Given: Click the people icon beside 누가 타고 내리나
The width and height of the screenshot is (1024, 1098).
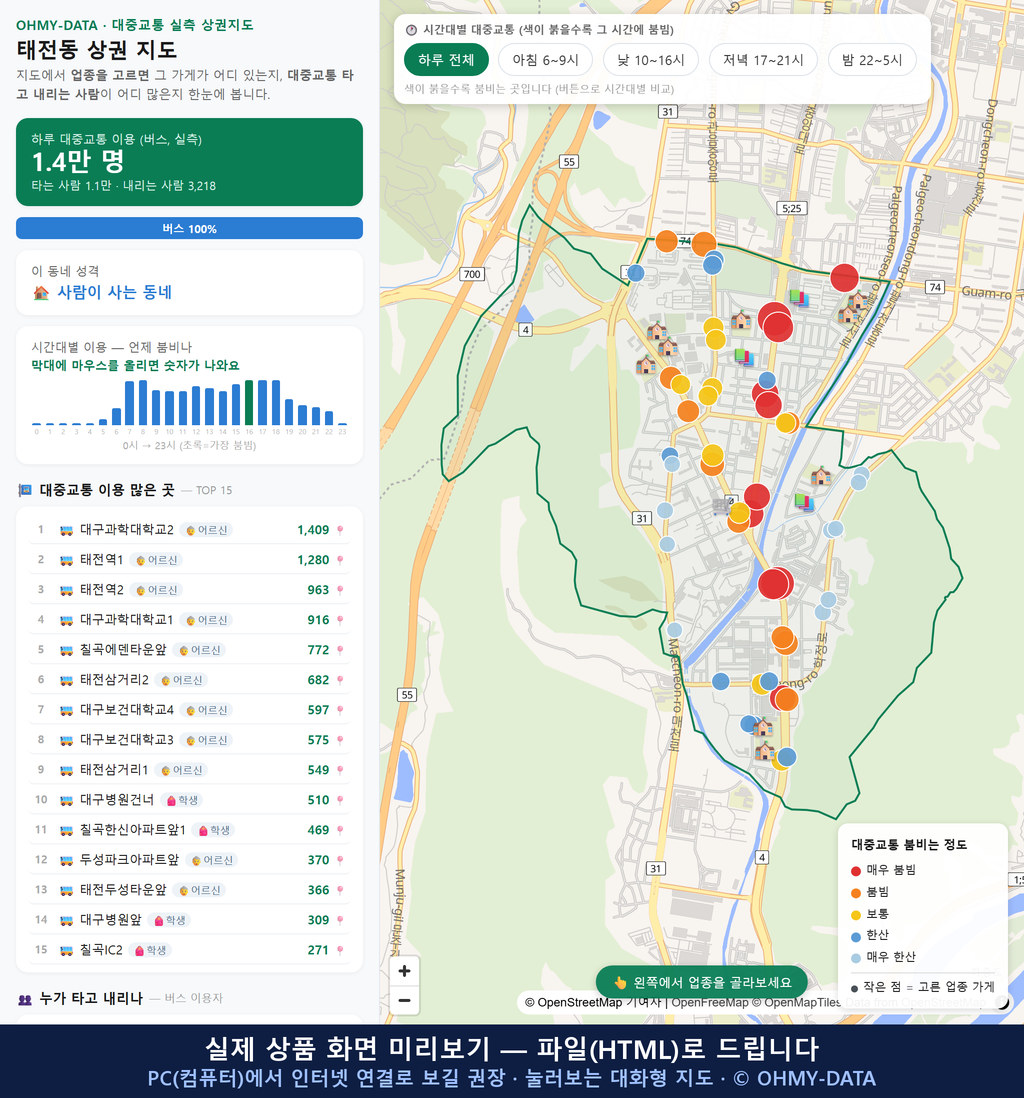Looking at the screenshot, I should pos(25,999).
